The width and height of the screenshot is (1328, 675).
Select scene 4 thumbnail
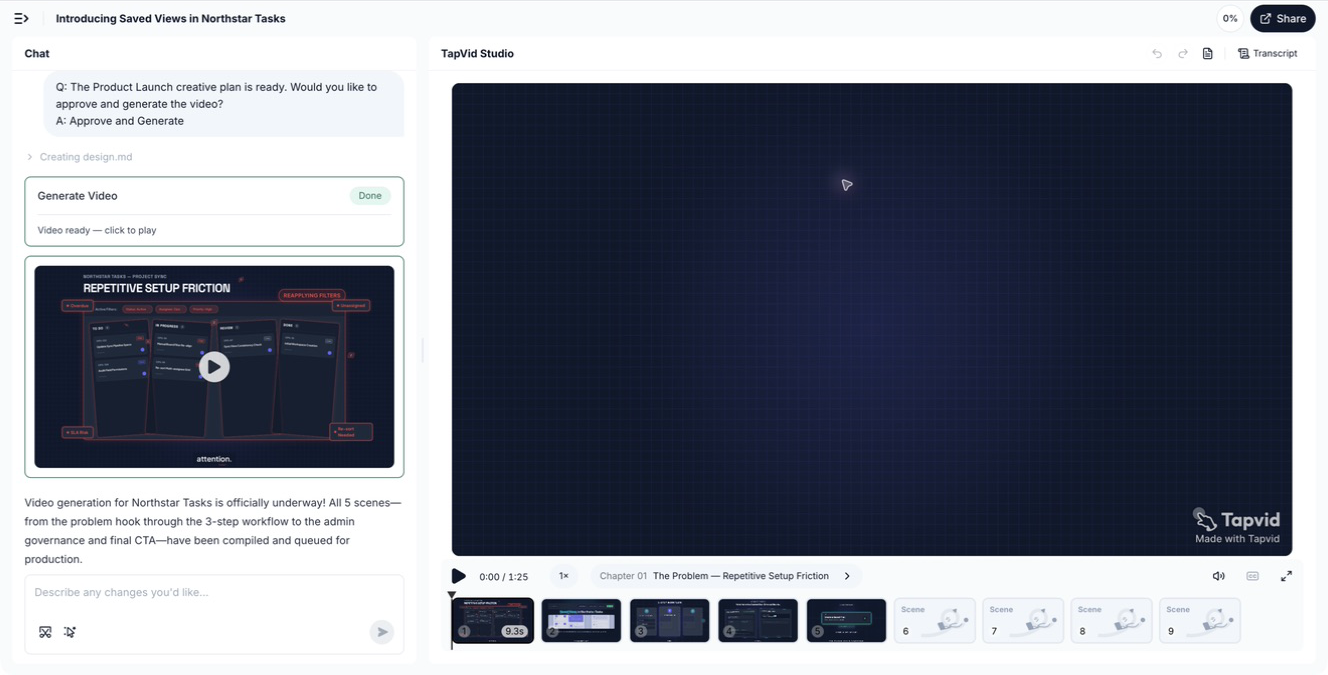click(x=758, y=620)
